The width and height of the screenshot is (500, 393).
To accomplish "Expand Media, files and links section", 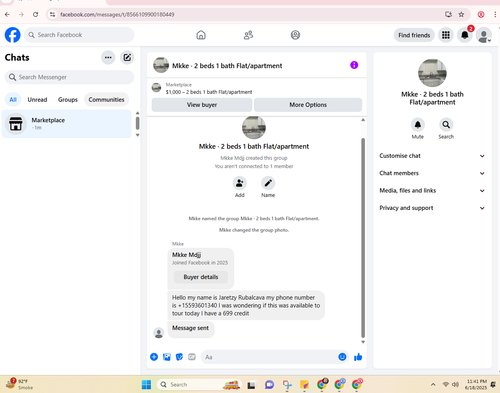I will pyautogui.click(x=432, y=190).
